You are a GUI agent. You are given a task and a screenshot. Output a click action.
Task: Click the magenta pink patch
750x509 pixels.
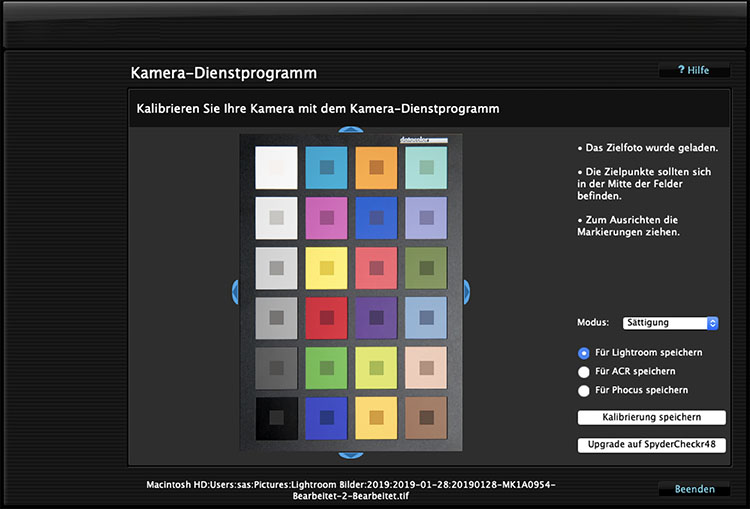(326, 218)
